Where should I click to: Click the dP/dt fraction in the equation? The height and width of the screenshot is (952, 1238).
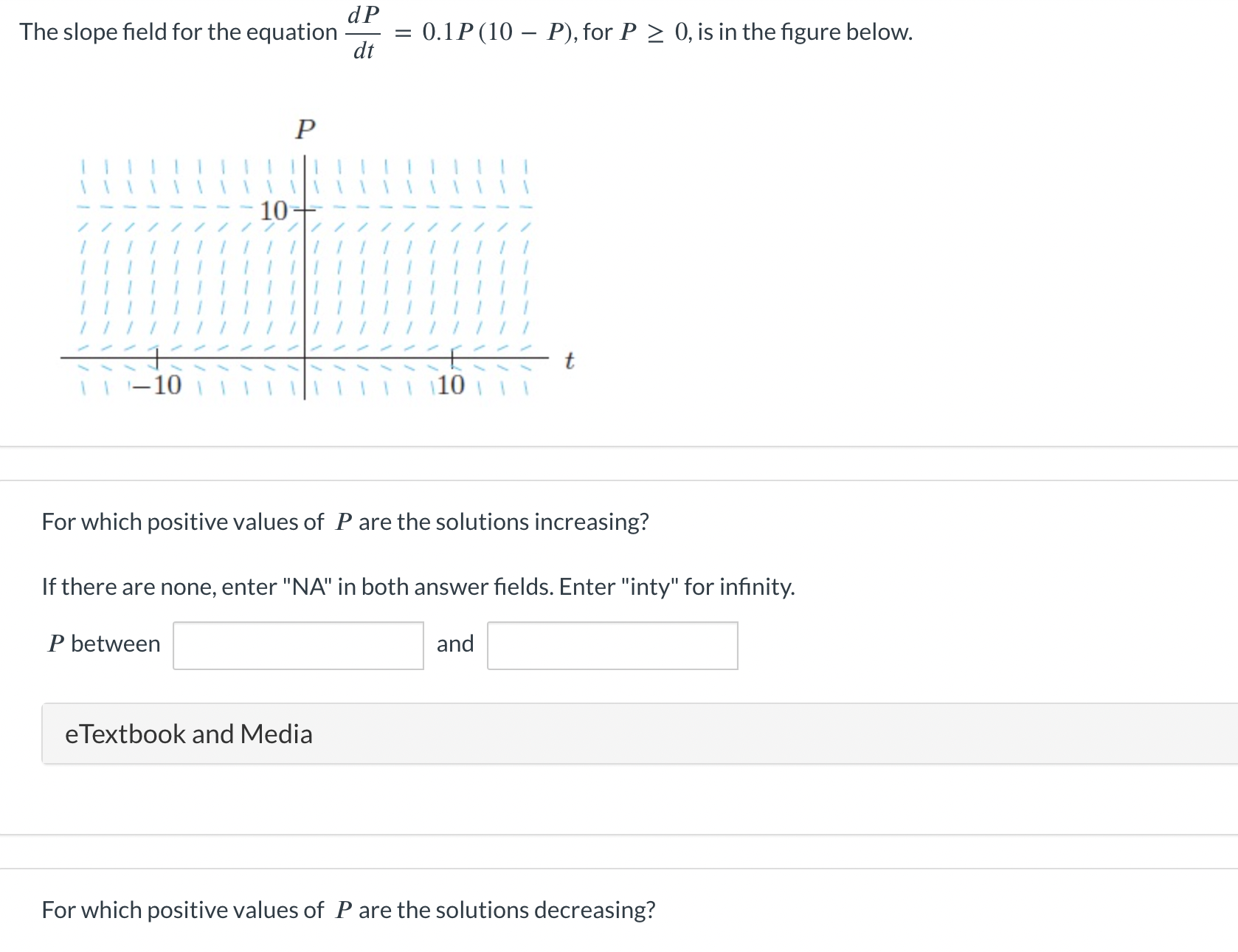coord(363,32)
